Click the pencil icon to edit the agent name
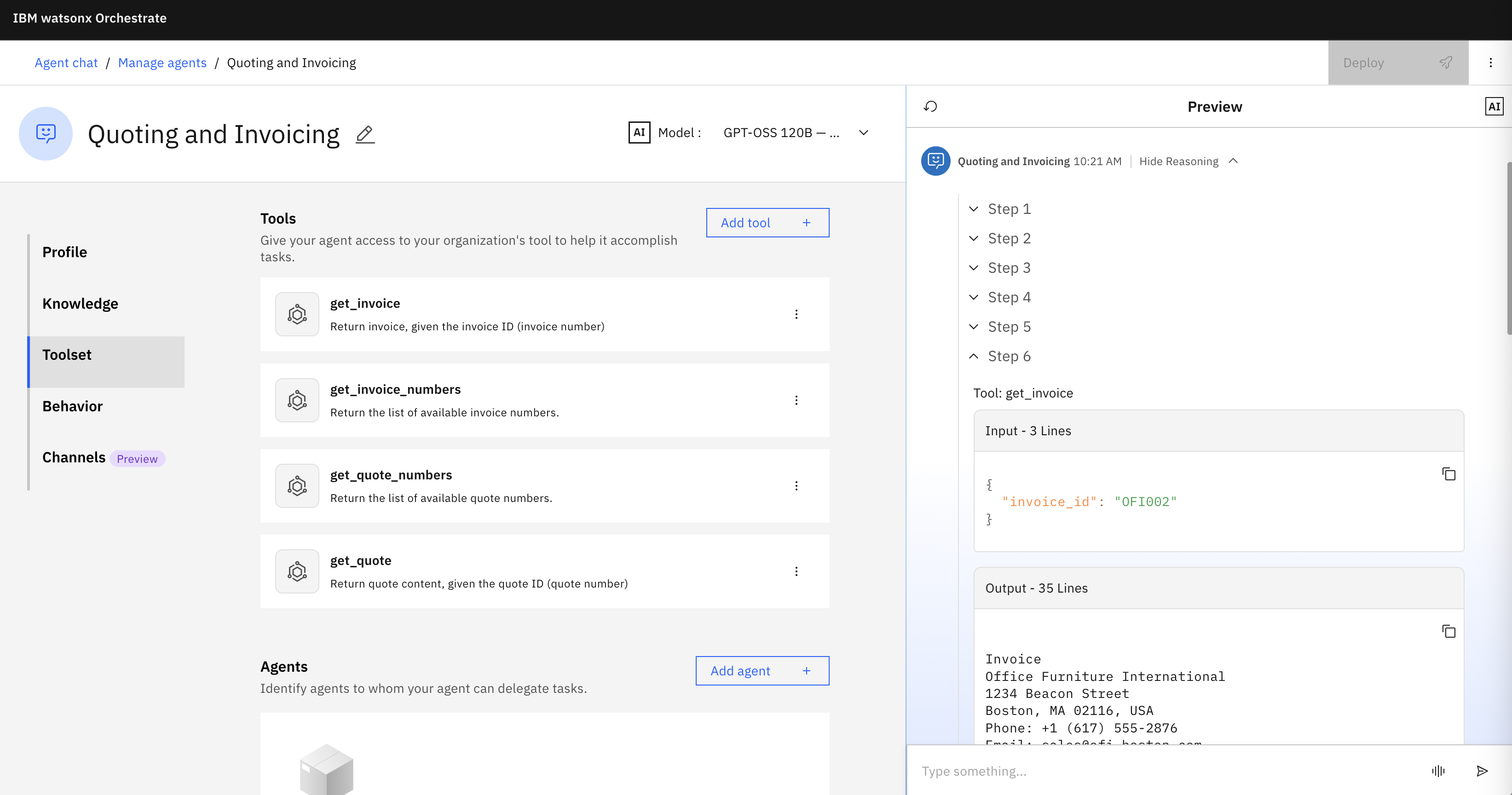 click(x=364, y=134)
